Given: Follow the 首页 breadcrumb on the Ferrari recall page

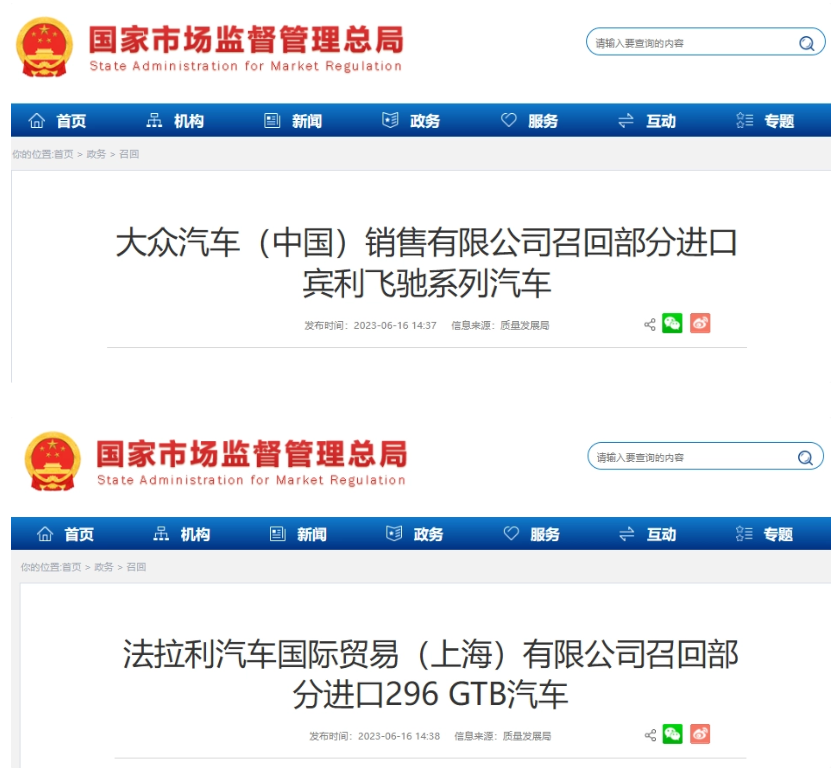Looking at the screenshot, I should pos(72,567).
